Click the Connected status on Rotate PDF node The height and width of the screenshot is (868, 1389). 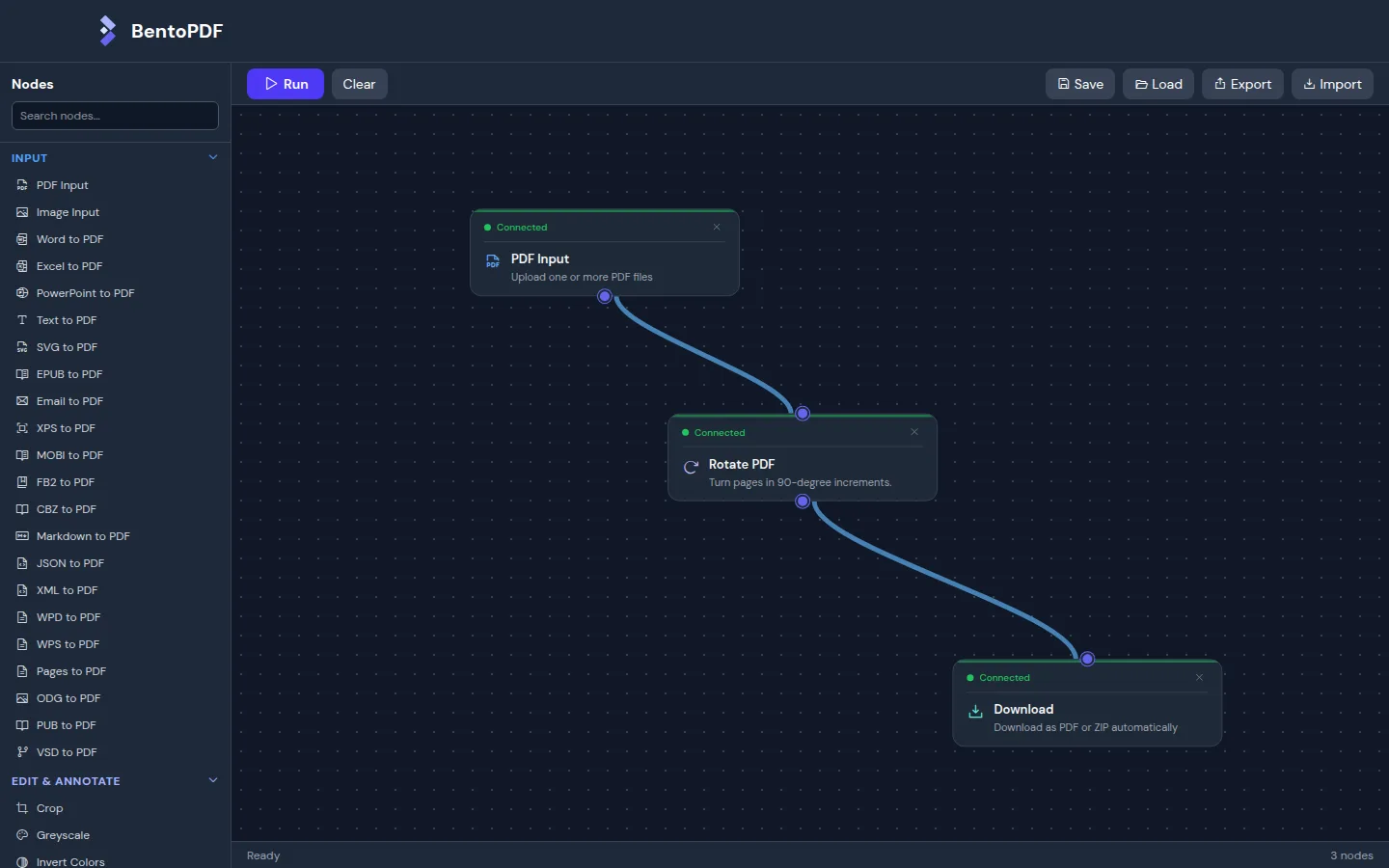720,433
